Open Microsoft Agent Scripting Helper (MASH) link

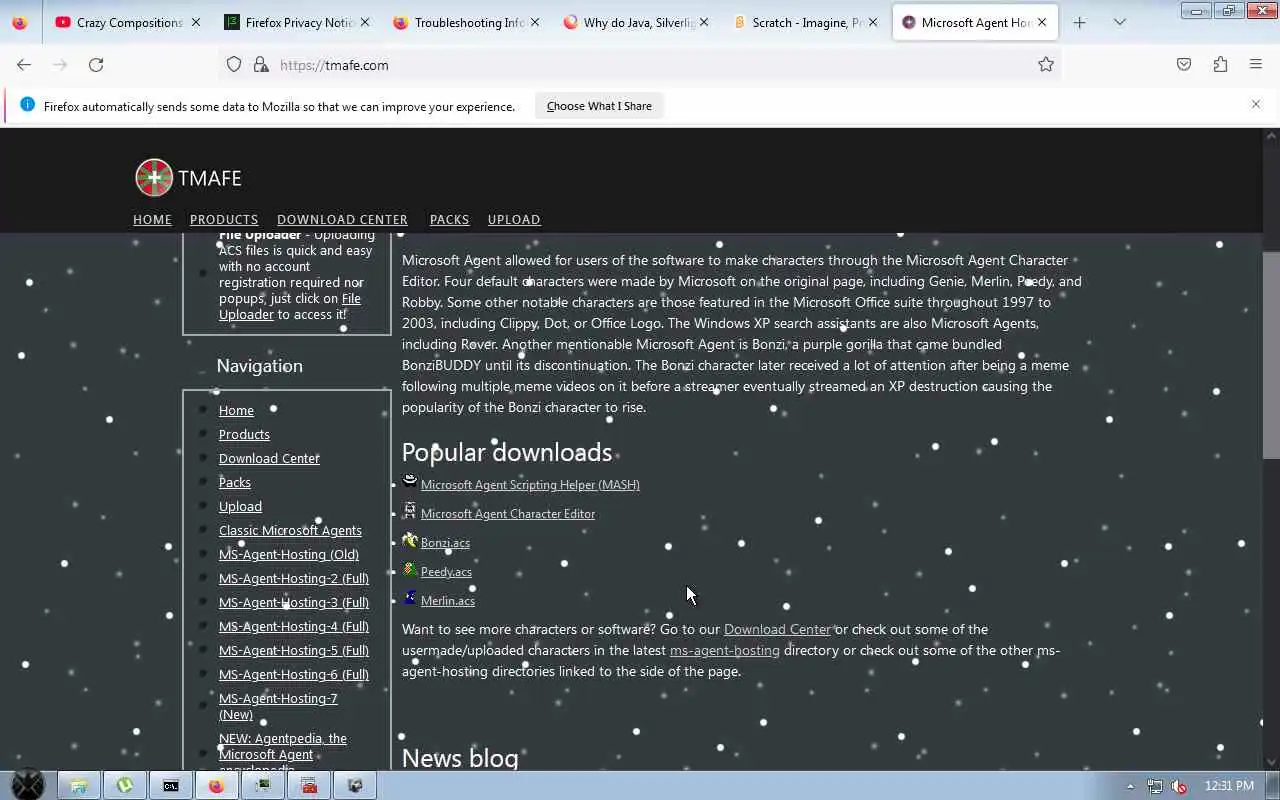point(530,484)
